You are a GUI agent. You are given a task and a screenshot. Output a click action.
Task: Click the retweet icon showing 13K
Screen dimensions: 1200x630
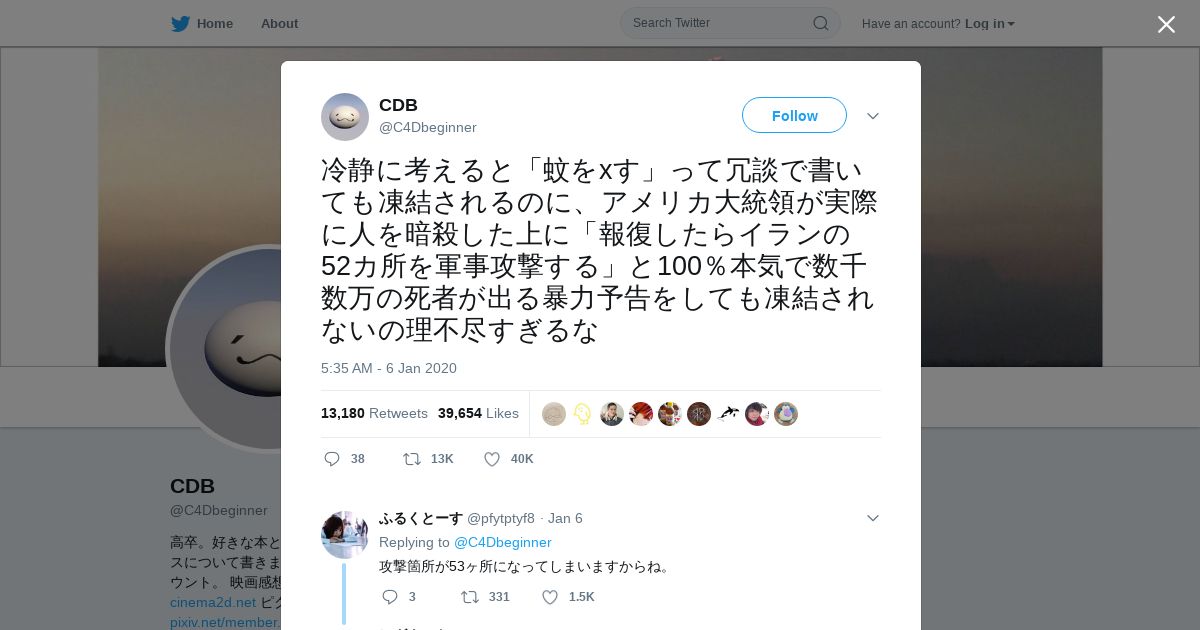coord(411,459)
